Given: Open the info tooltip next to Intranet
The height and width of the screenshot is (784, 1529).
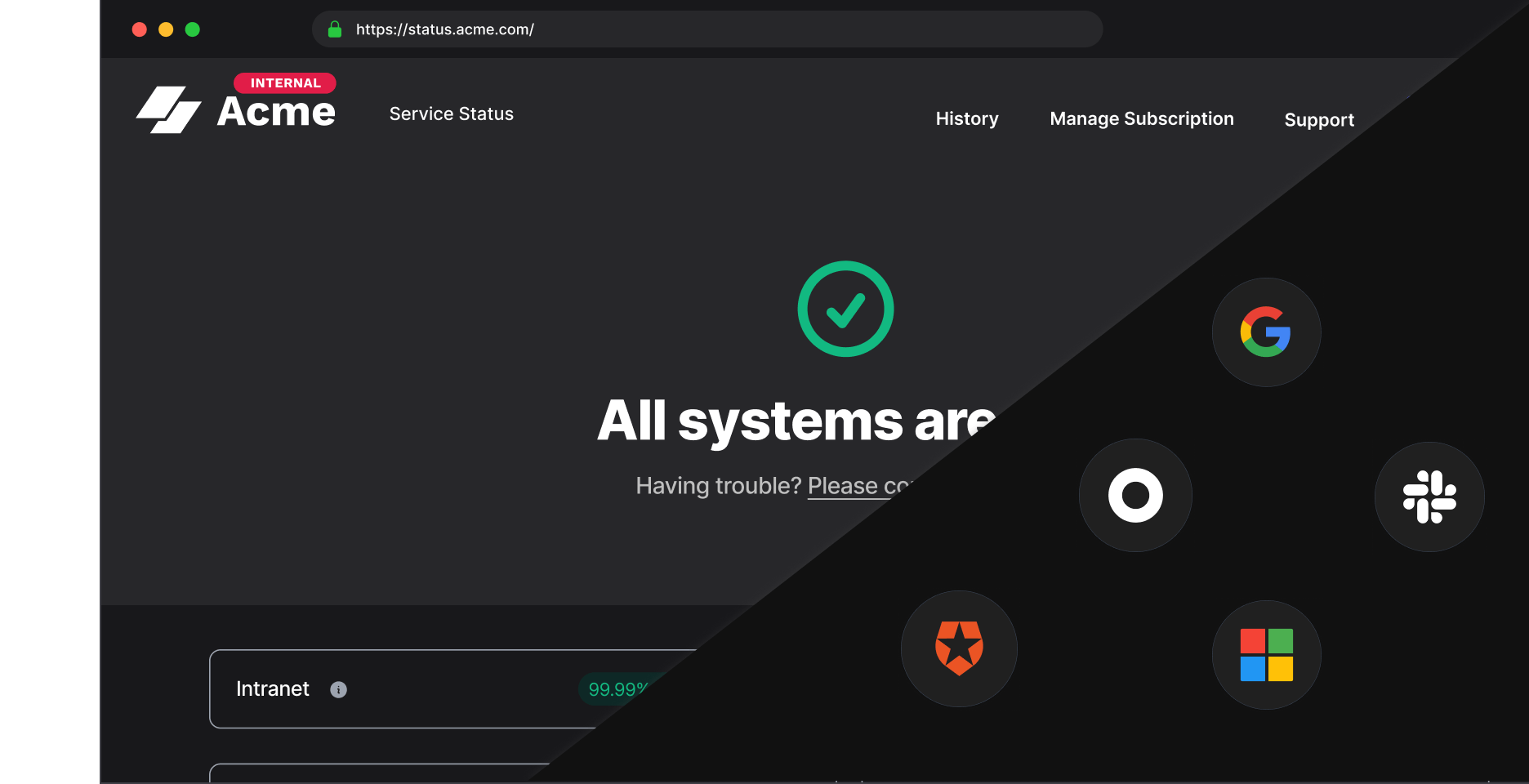Looking at the screenshot, I should coord(340,689).
